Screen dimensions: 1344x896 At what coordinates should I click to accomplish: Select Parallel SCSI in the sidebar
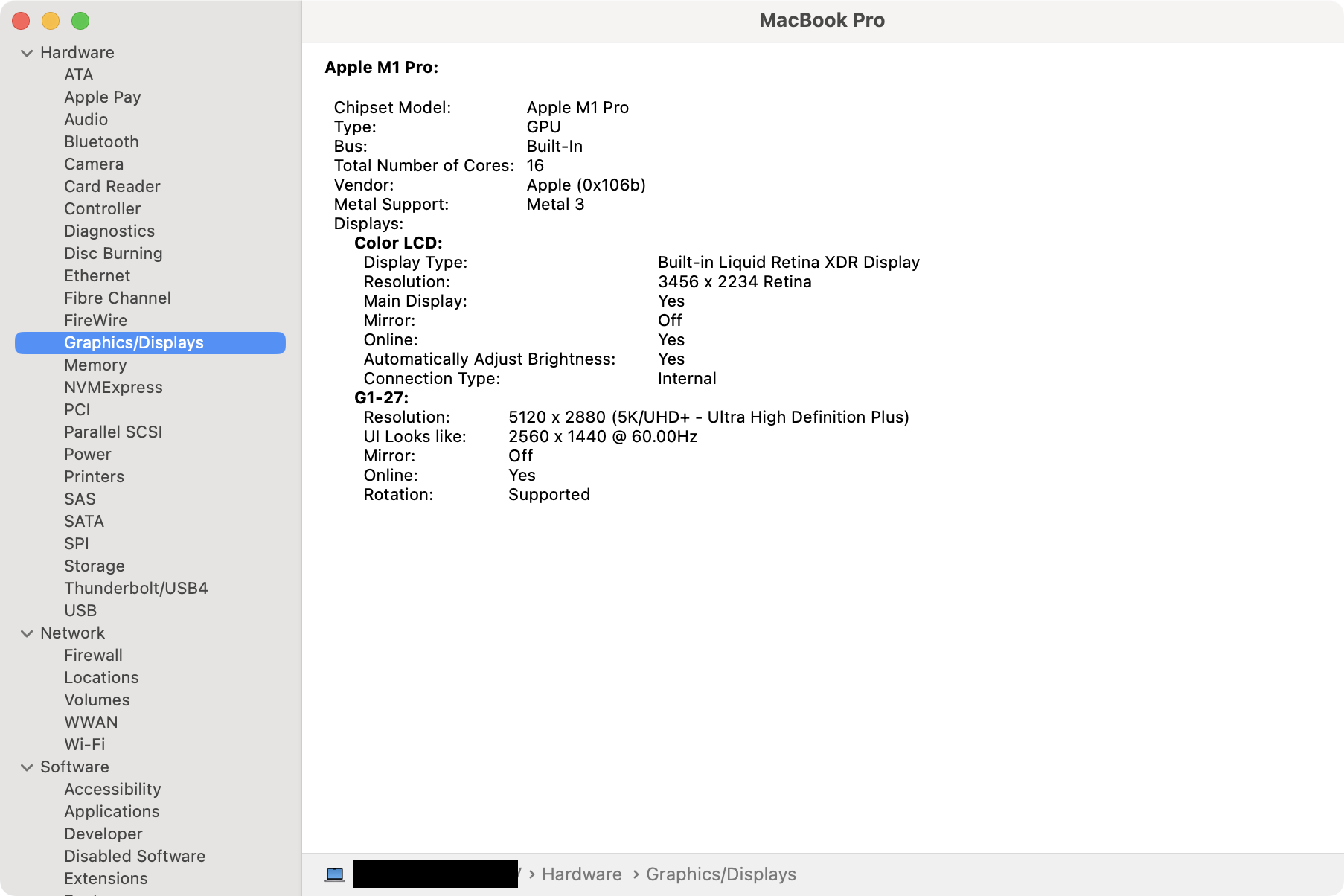(113, 432)
